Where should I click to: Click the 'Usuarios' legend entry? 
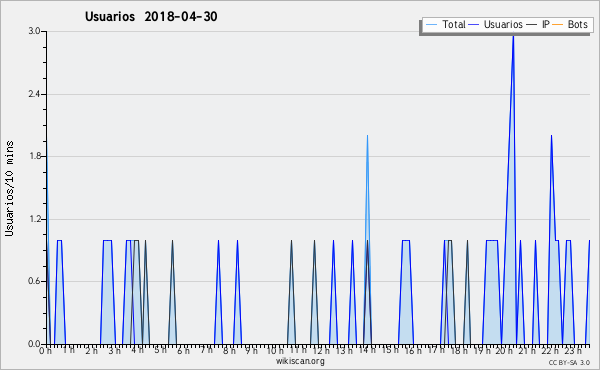(496, 24)
